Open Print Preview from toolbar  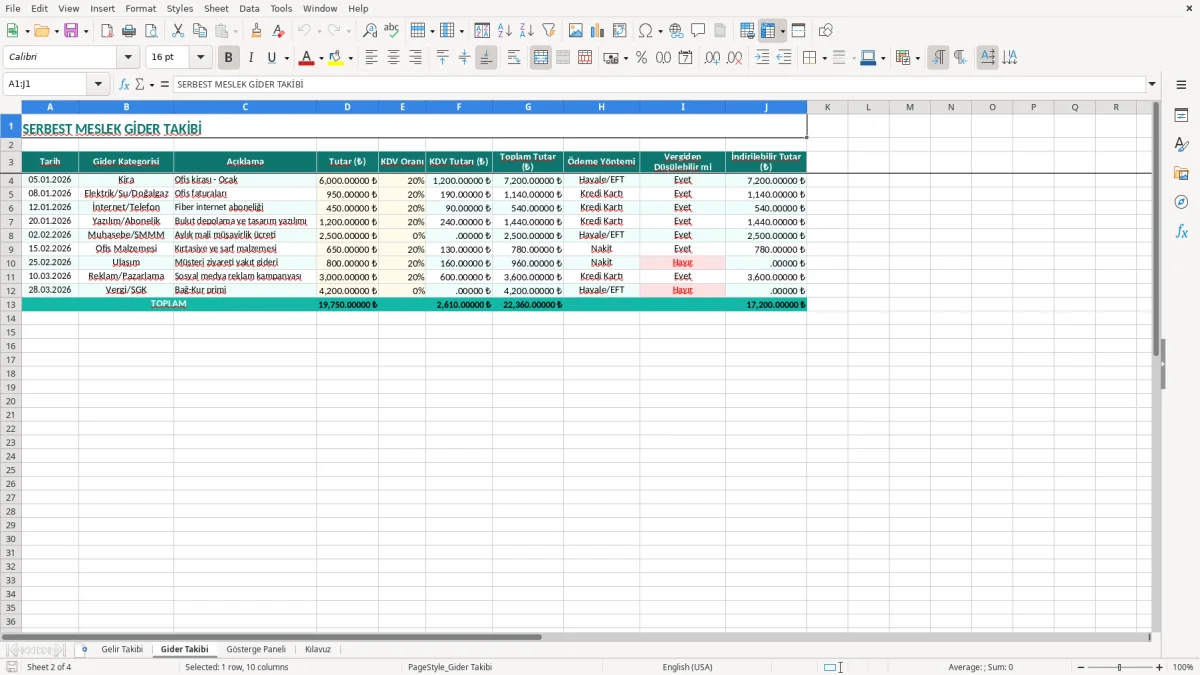coord(150,31)
